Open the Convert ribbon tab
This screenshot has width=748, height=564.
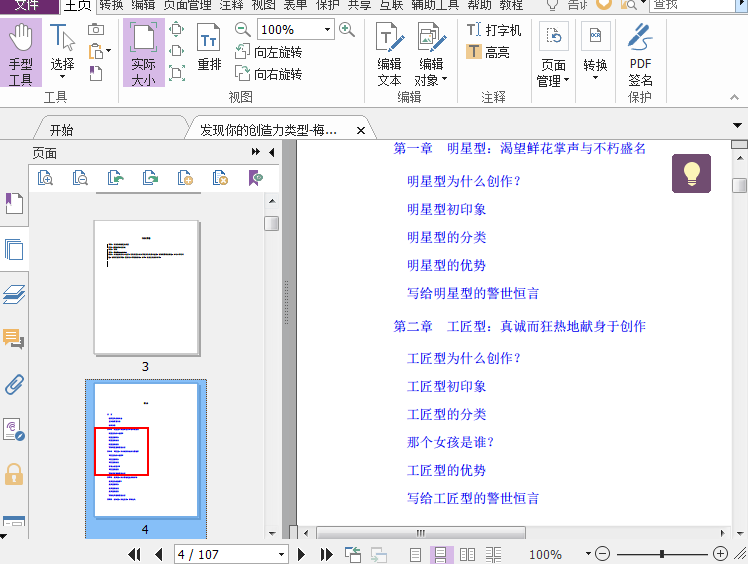click(x=111, y=5)
